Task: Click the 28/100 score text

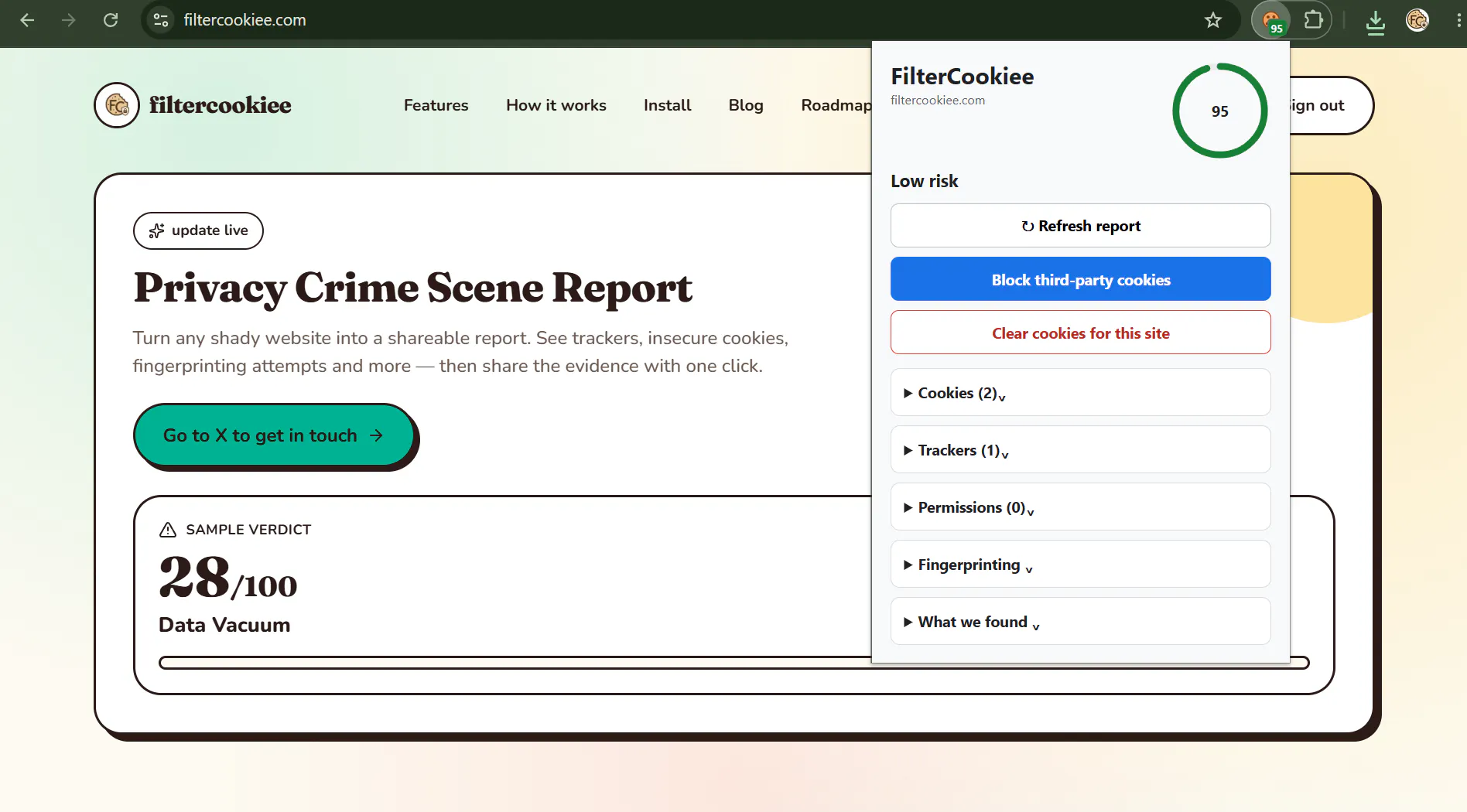Action: 227,578
